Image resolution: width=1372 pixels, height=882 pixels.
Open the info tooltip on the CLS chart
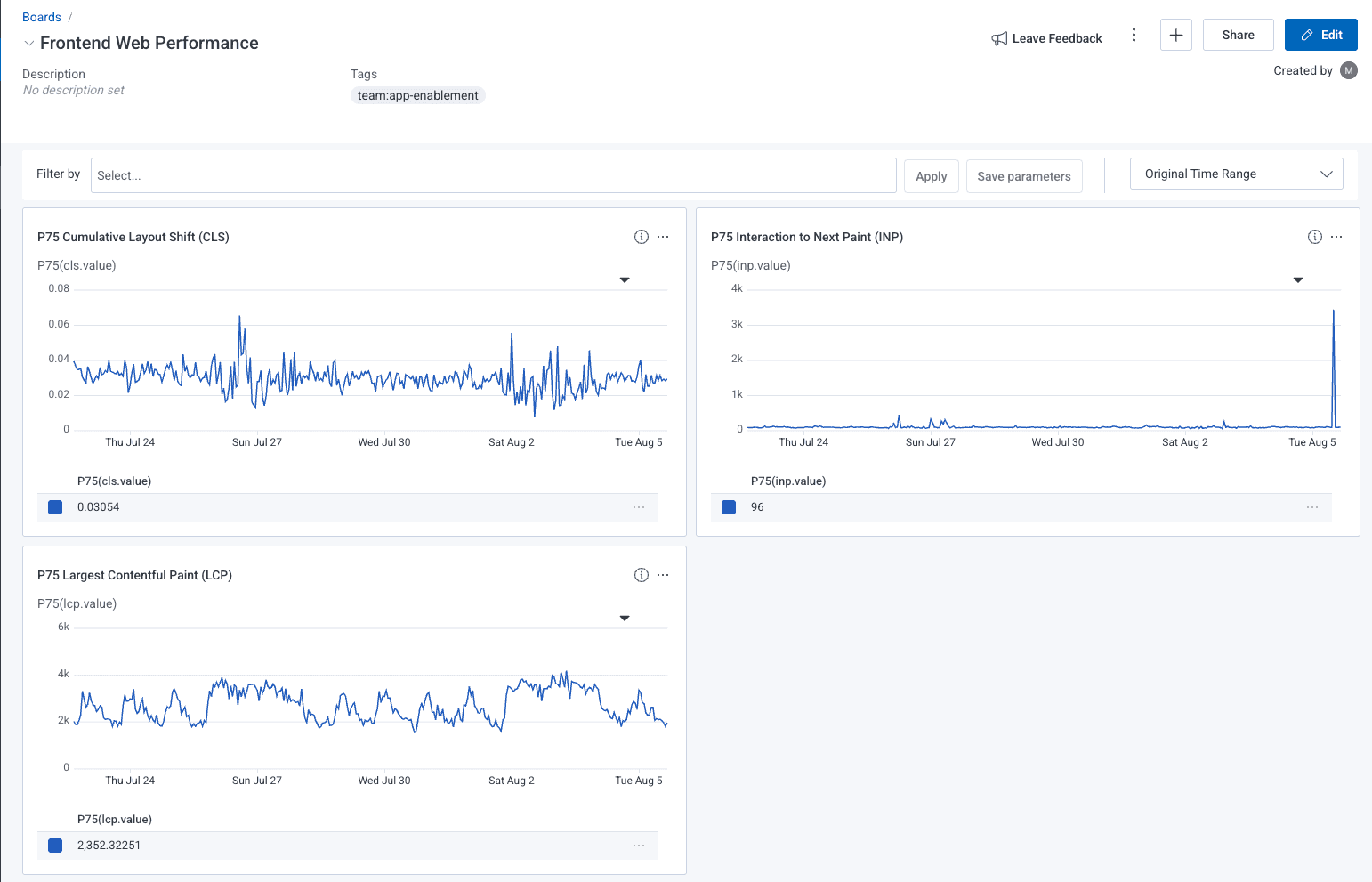641,237
